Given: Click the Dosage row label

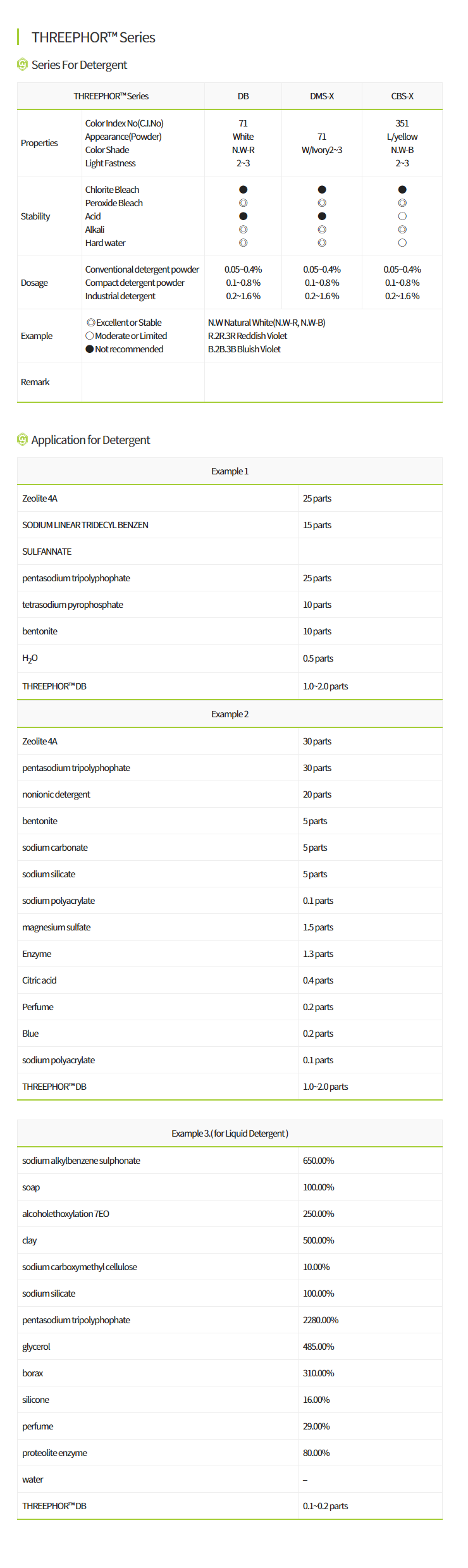Looking at the screenshot, I should pyautogui.click(x=34, y=283).
